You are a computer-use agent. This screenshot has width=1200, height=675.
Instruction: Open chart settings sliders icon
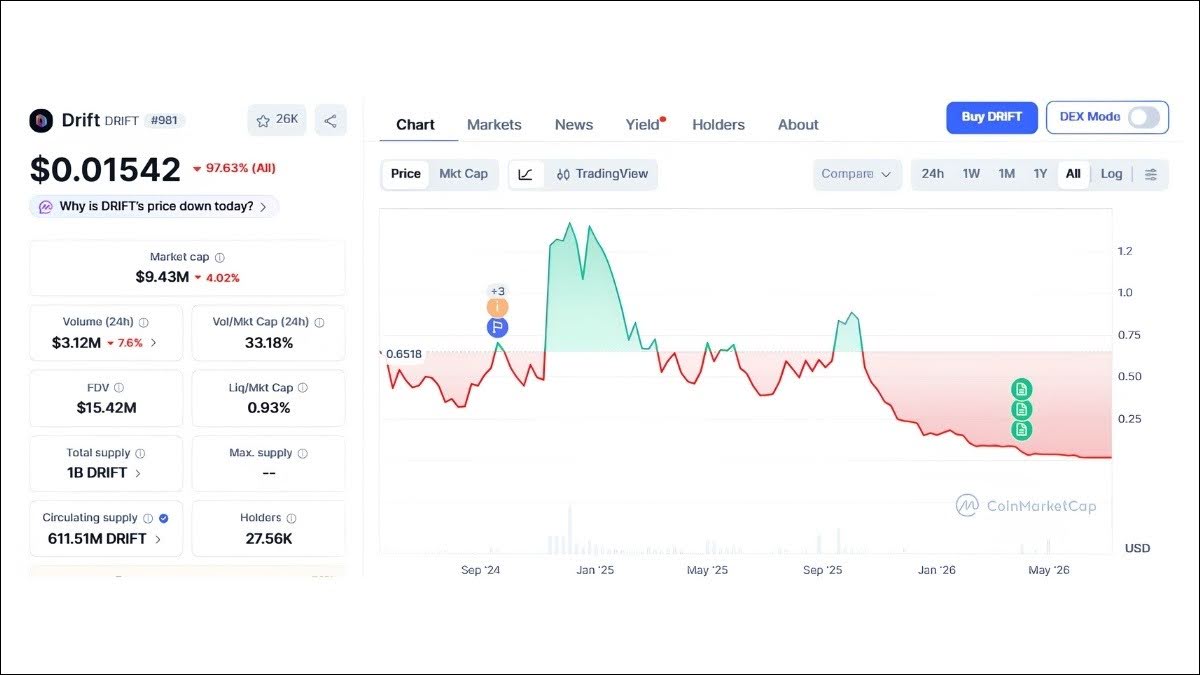(1151, 174)
